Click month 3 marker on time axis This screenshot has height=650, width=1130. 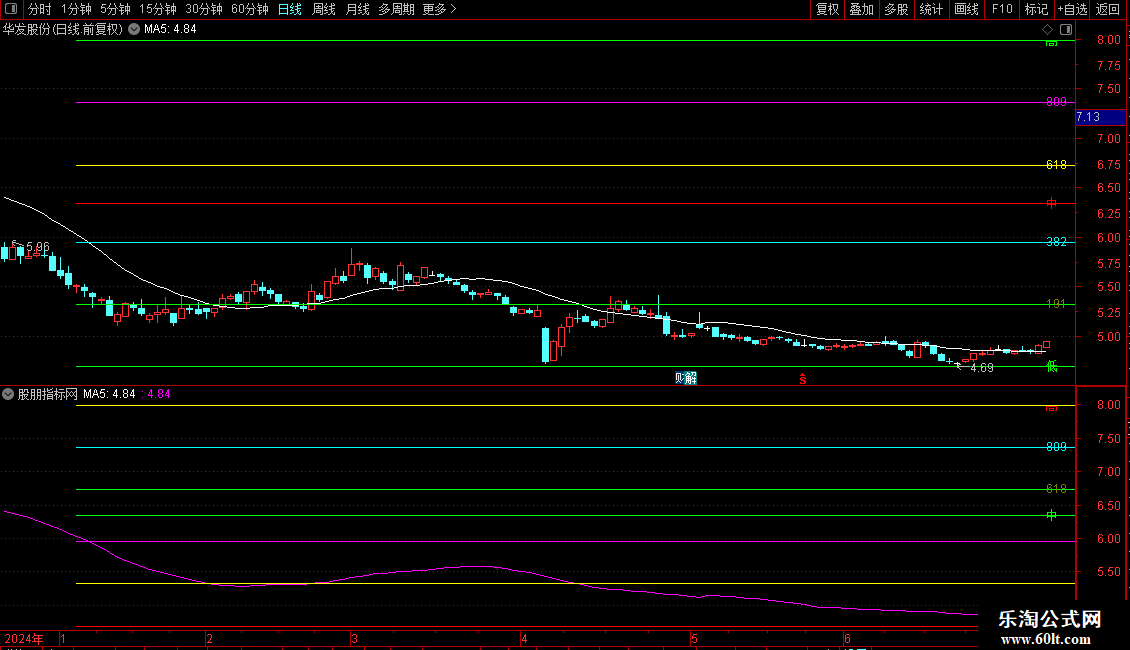tap(354, 639)
